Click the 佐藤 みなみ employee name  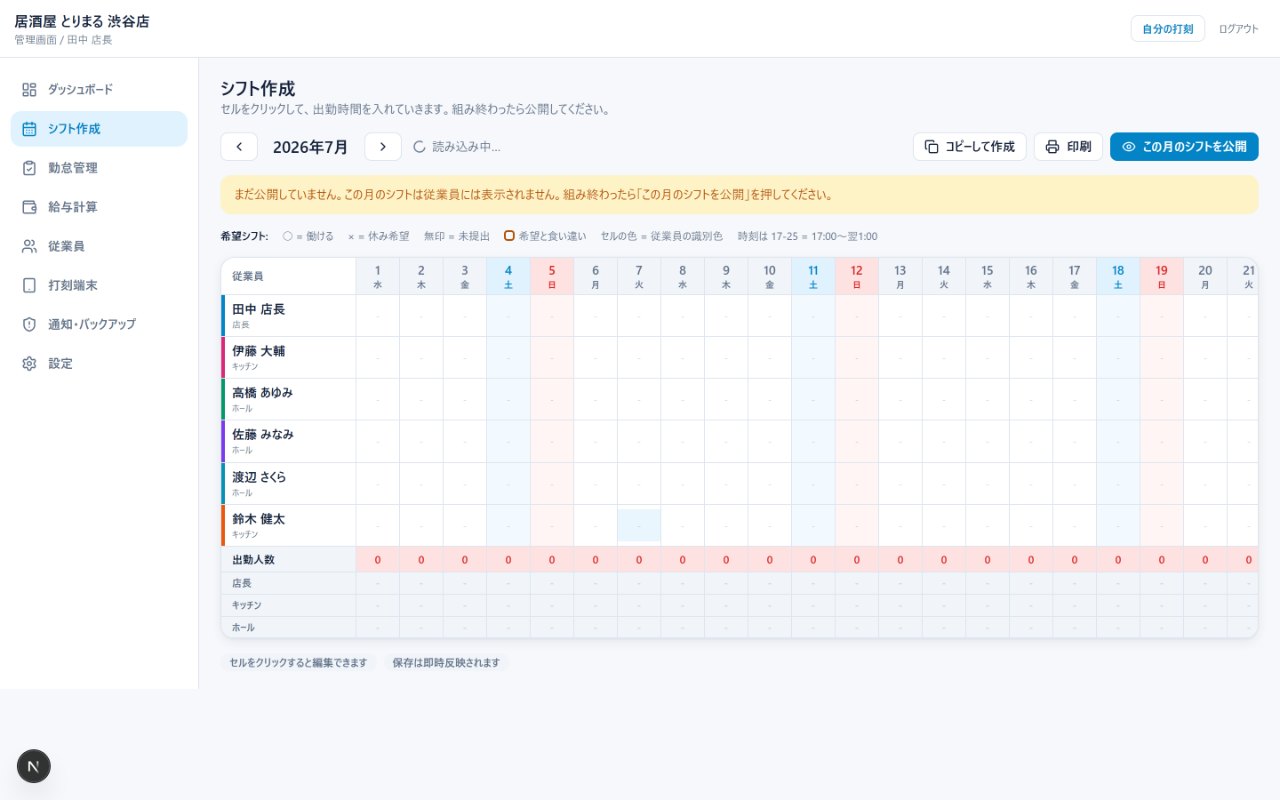point(263,435)
